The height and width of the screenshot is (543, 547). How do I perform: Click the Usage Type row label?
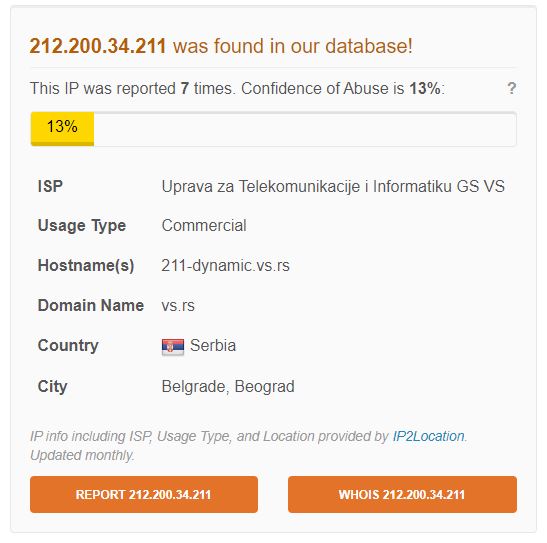coord(82,226)
